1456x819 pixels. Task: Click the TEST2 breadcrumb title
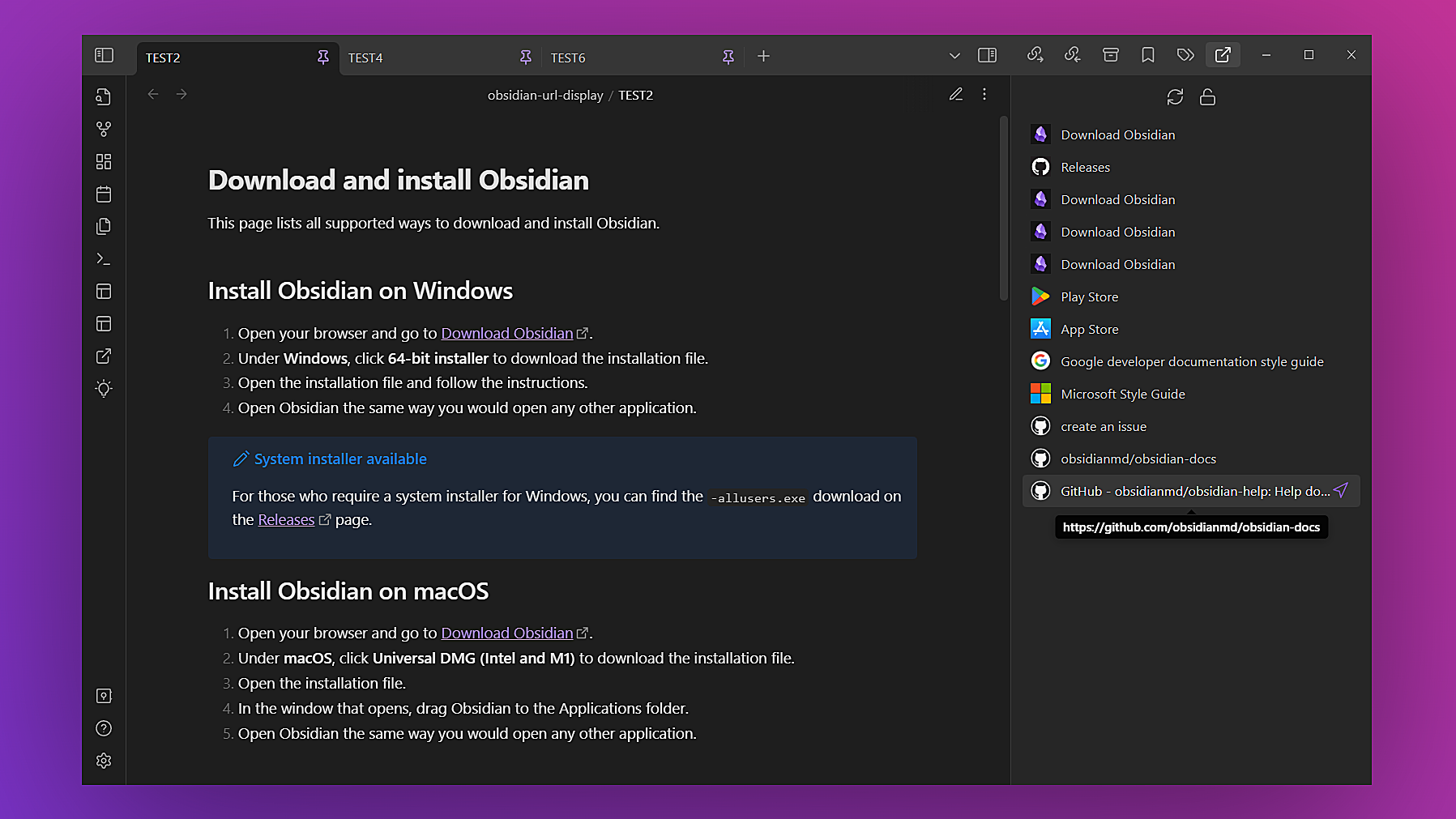click(635, 95)
